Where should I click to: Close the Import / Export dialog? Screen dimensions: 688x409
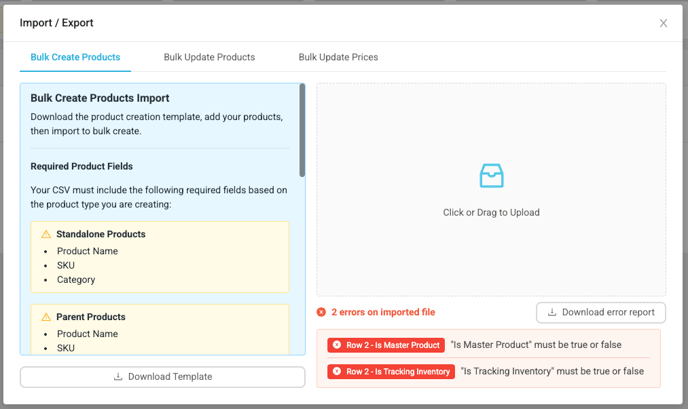[663, 23]
